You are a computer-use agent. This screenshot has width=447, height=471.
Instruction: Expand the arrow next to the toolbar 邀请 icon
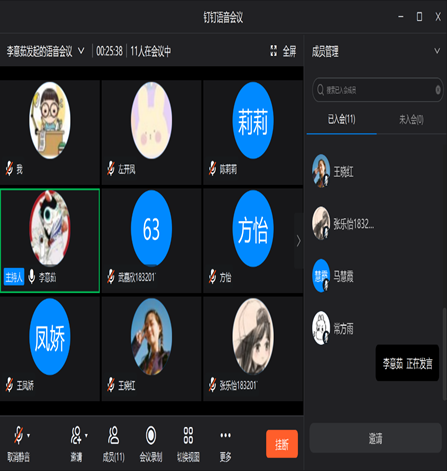click(x=86, y=435)
